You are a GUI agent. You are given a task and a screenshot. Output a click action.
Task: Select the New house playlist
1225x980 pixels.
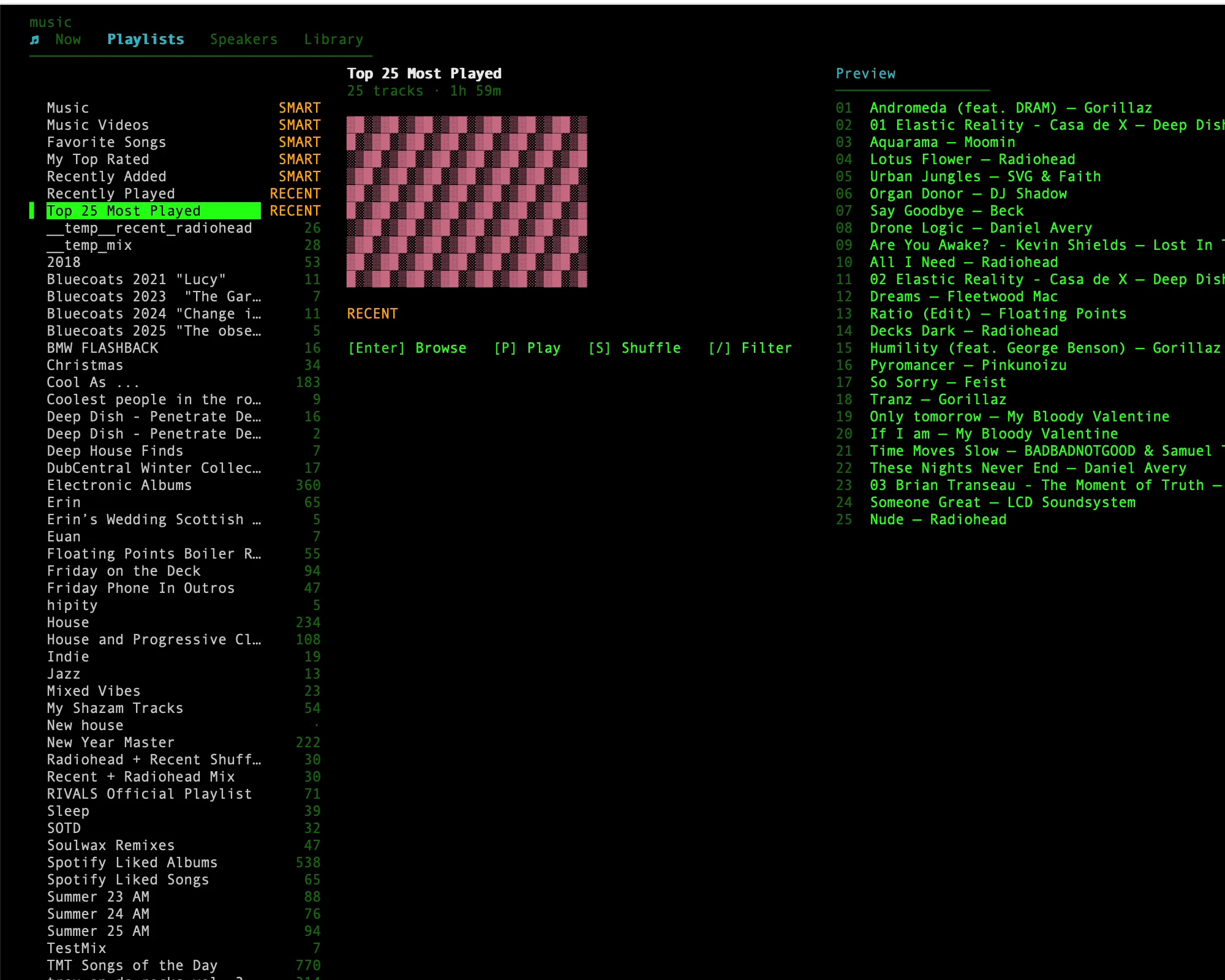pyautogui.click(x=184, y=725)
